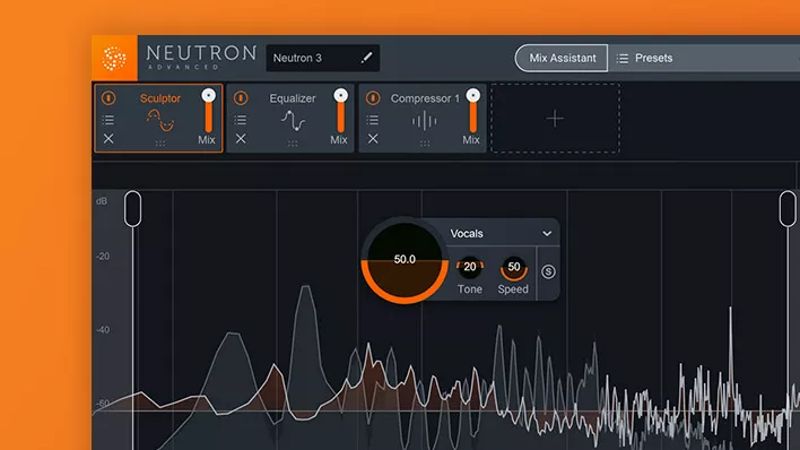The height and width of the screenshot is (450, 800).
Task: Click the Sculptor curve icon
Action: tap(160, 121)
